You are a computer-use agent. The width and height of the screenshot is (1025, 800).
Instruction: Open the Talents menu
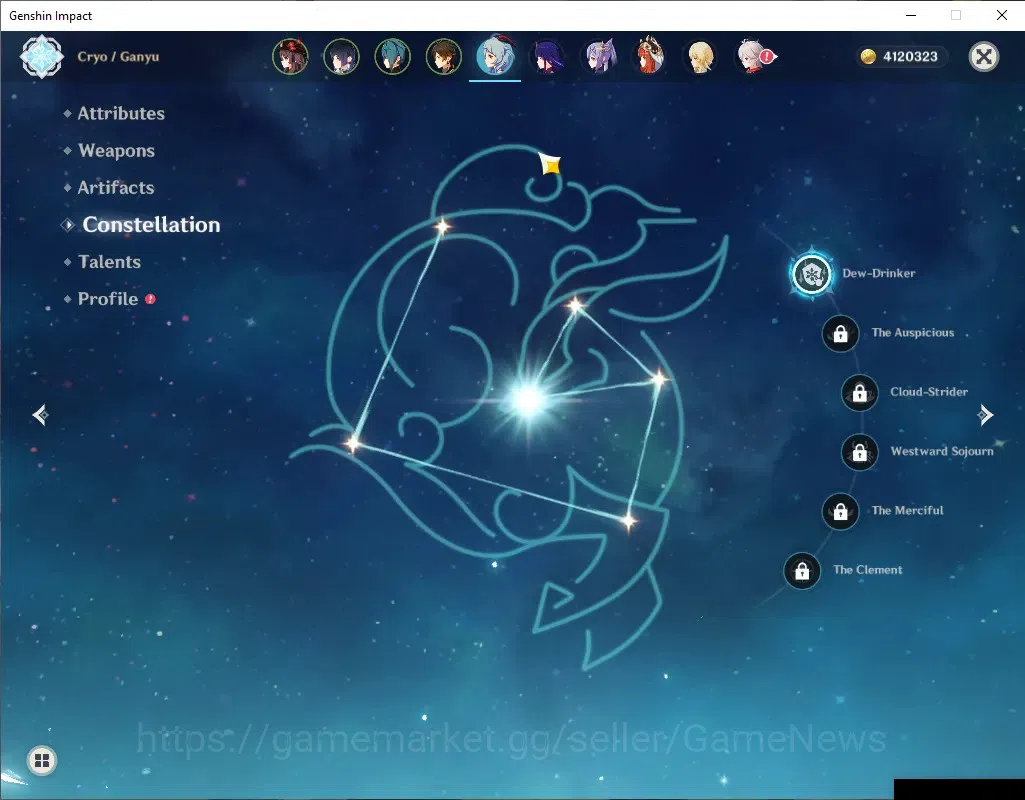pos(109,262)
